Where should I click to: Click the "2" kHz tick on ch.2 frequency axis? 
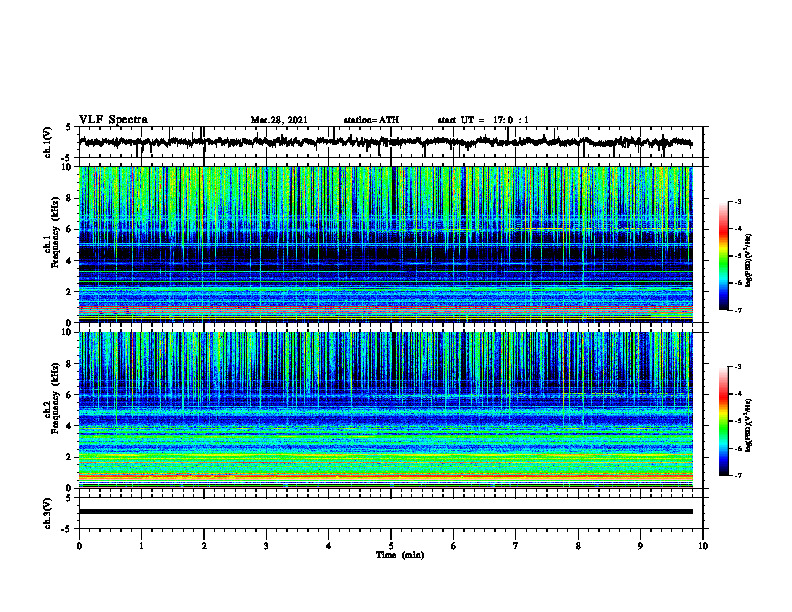pos(70,456)
